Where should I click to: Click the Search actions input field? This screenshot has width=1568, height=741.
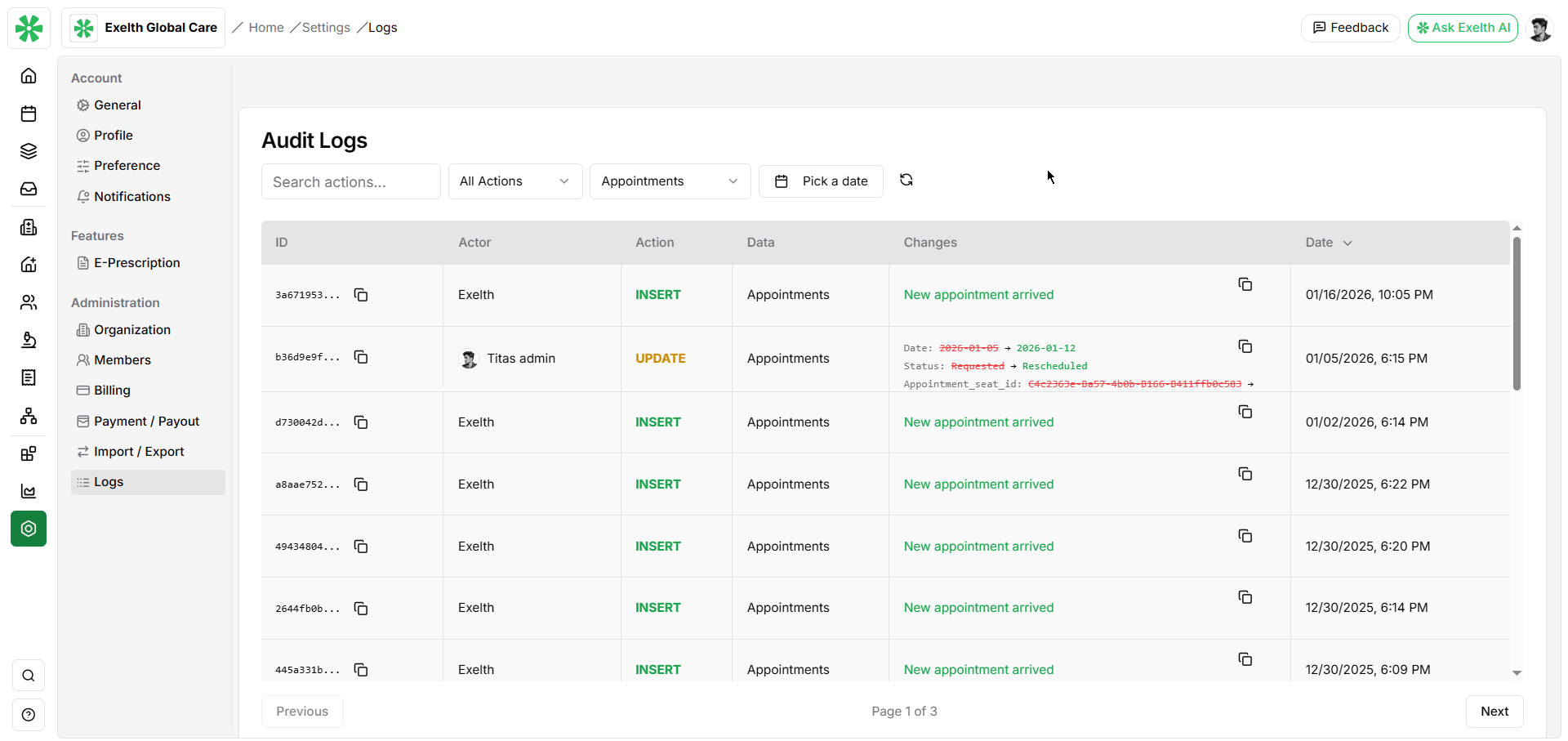tap(350, 181)
